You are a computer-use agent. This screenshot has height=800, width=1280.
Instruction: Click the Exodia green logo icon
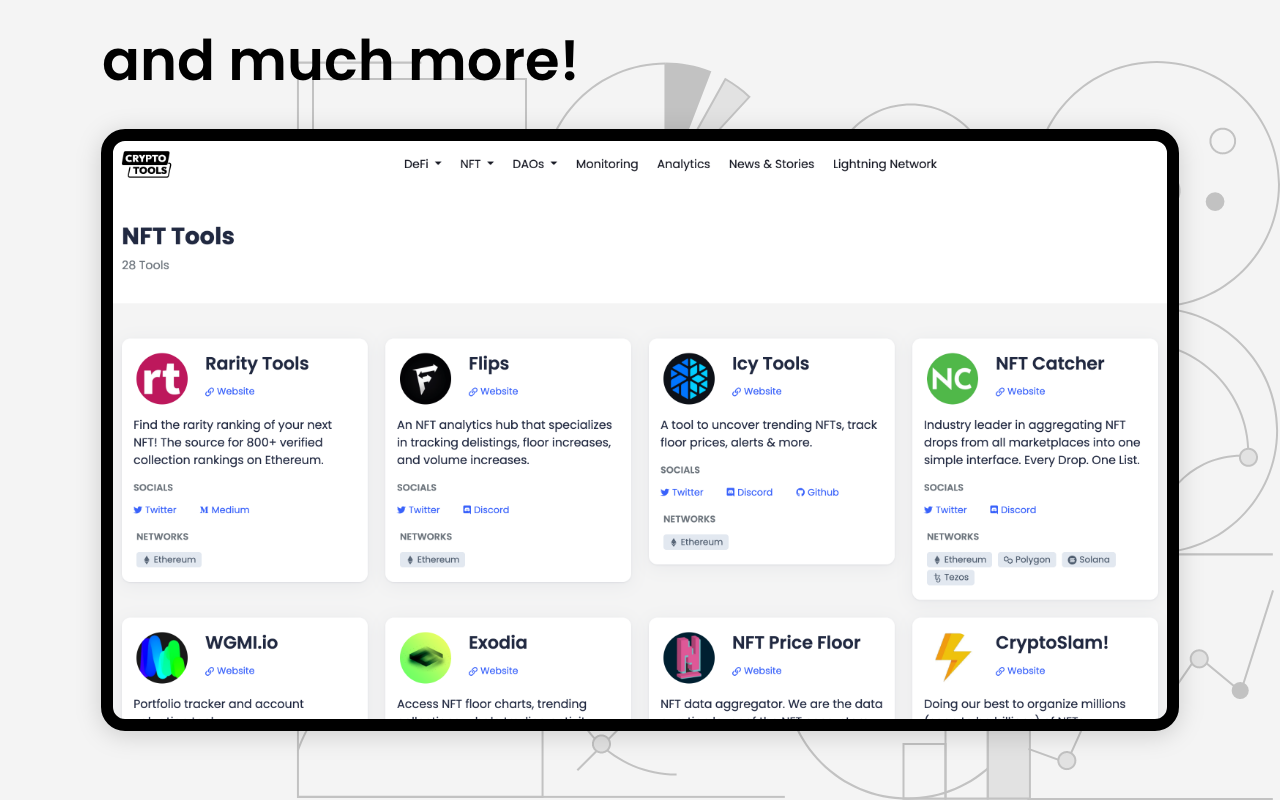(x=425, y=657)
